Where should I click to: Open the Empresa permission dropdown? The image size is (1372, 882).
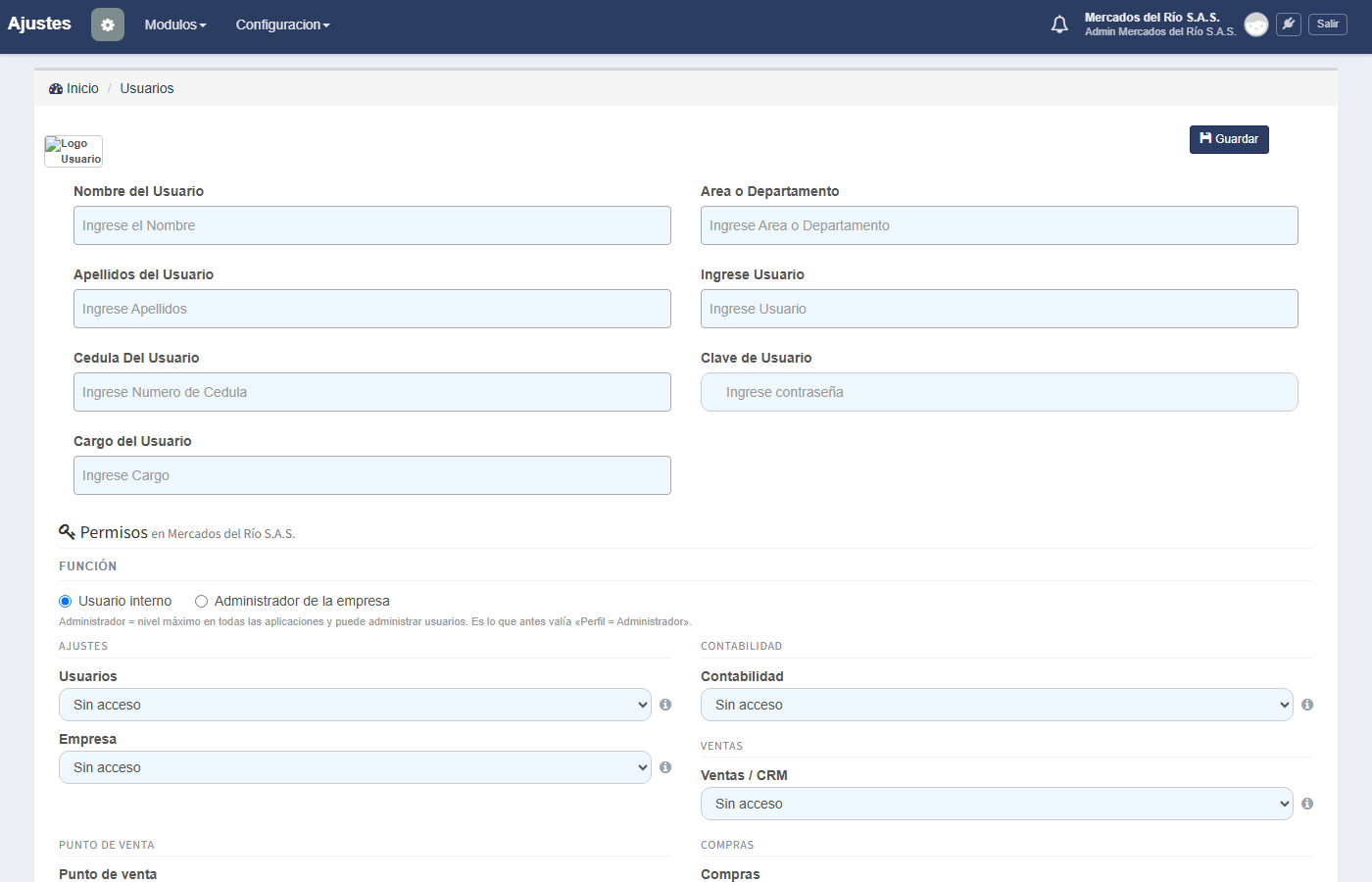click(x=355, y=767)
